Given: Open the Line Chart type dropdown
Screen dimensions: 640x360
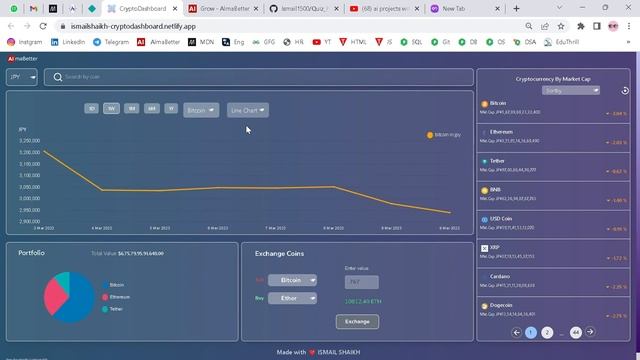Looking at the screenshot, I should click(248, 110).
